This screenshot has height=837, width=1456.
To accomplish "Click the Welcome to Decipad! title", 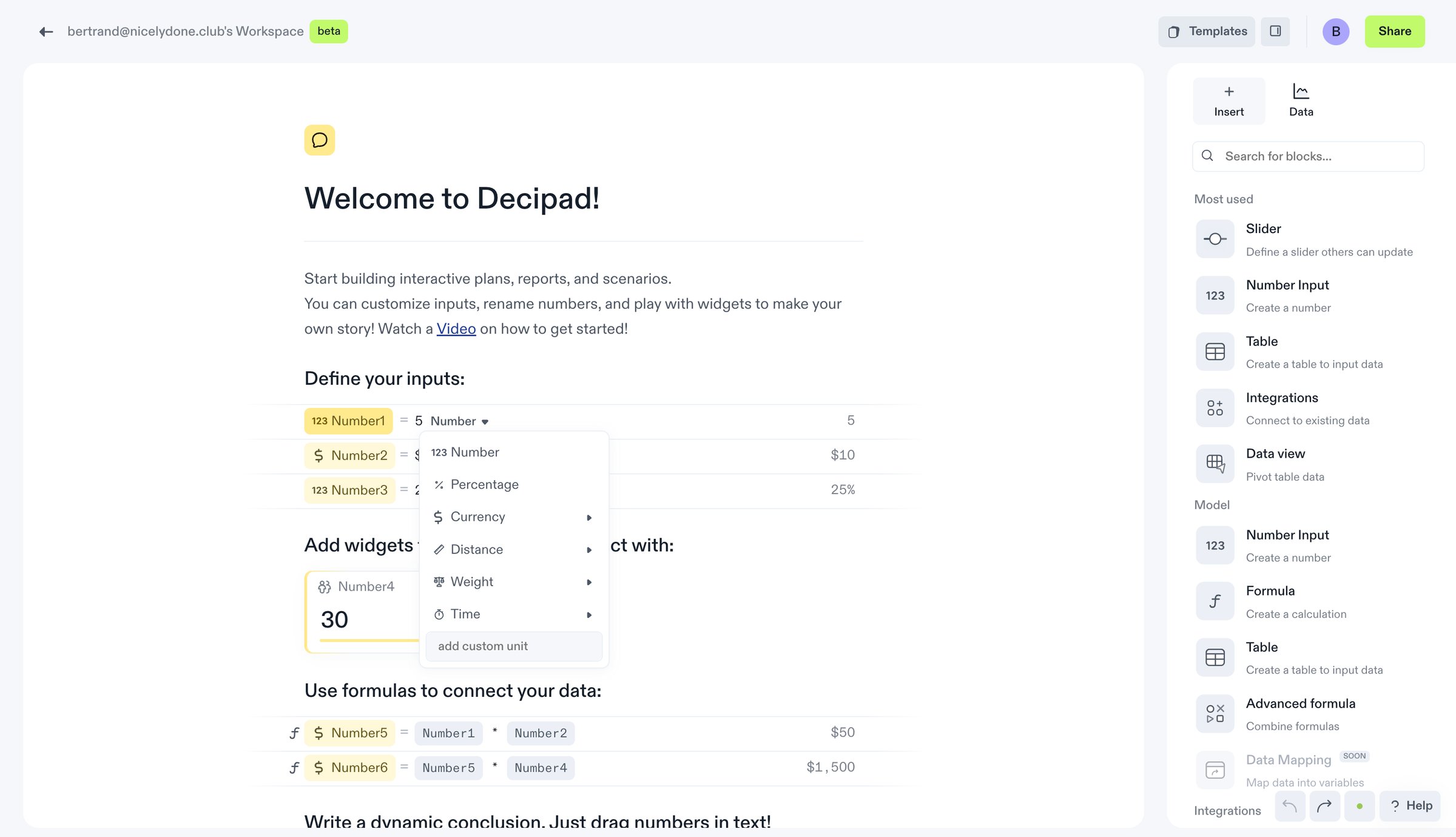I will (452, 198).
